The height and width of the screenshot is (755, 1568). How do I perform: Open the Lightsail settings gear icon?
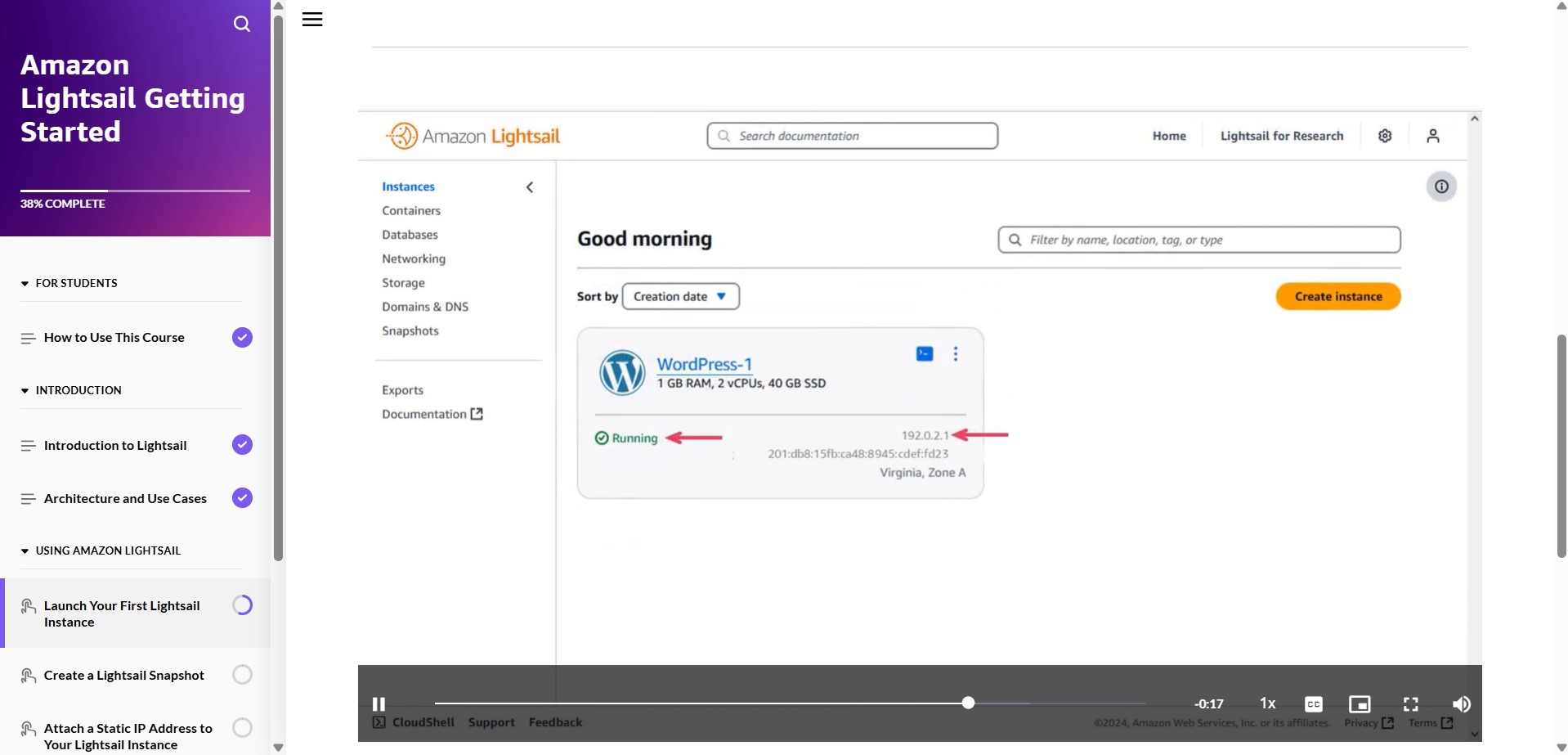pyautogui.click(x=1385, y=136)
